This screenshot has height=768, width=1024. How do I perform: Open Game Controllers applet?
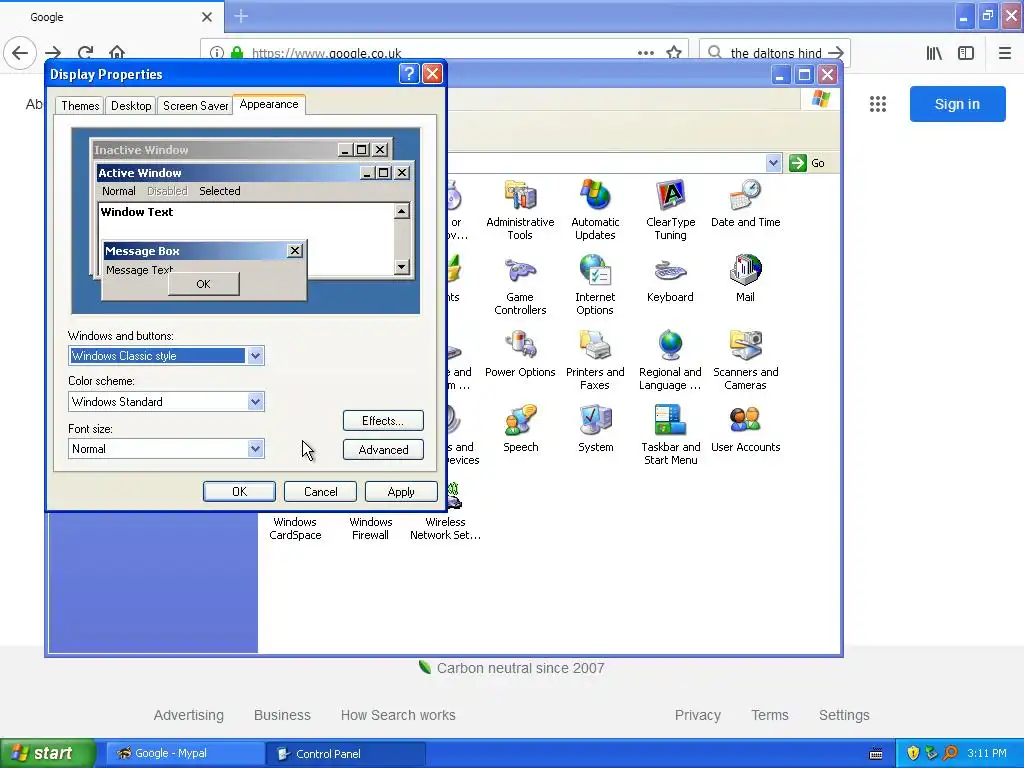click(520, 285)
